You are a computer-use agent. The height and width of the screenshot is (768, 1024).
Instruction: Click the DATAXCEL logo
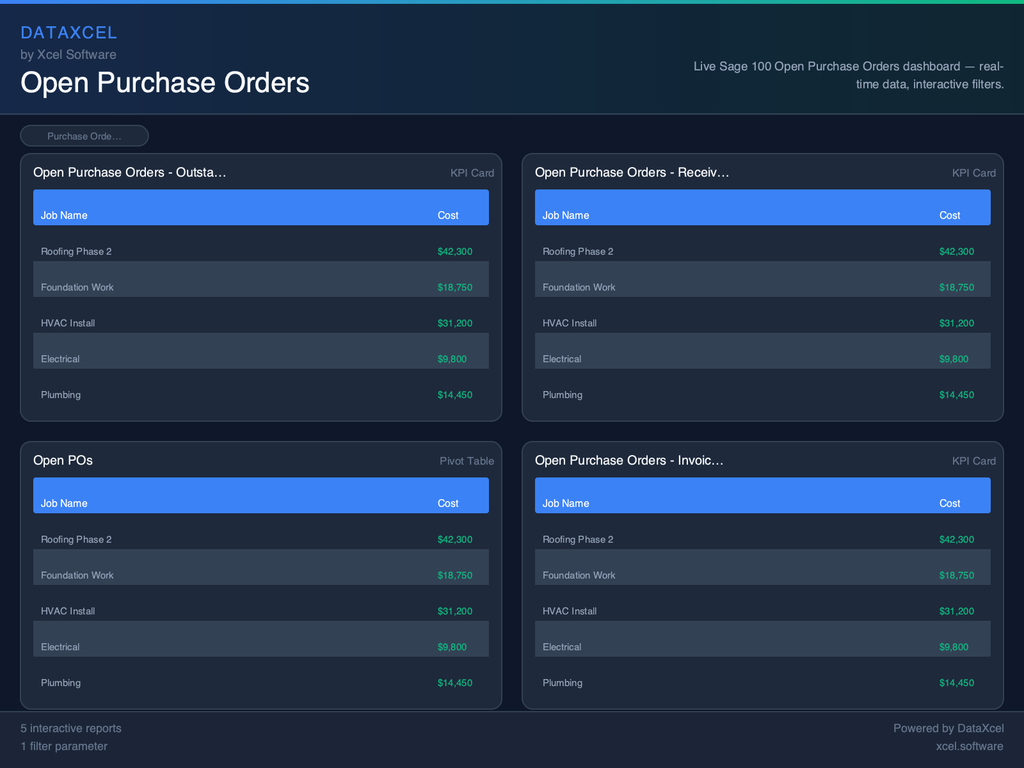[69, 32]
